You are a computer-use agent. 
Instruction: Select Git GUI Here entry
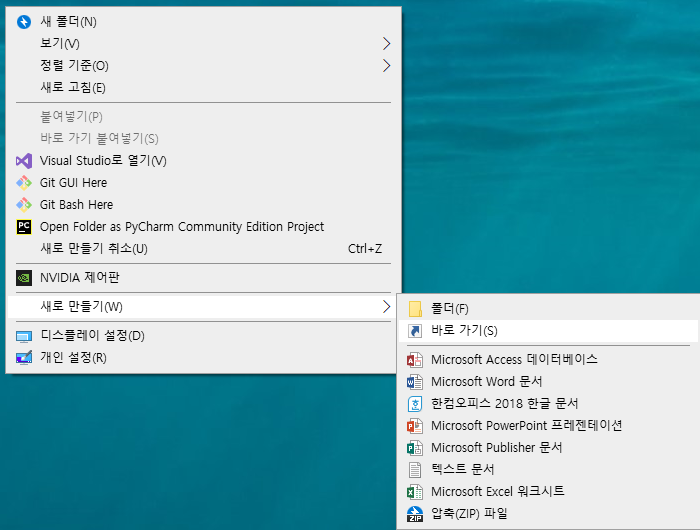click(204, 183)
